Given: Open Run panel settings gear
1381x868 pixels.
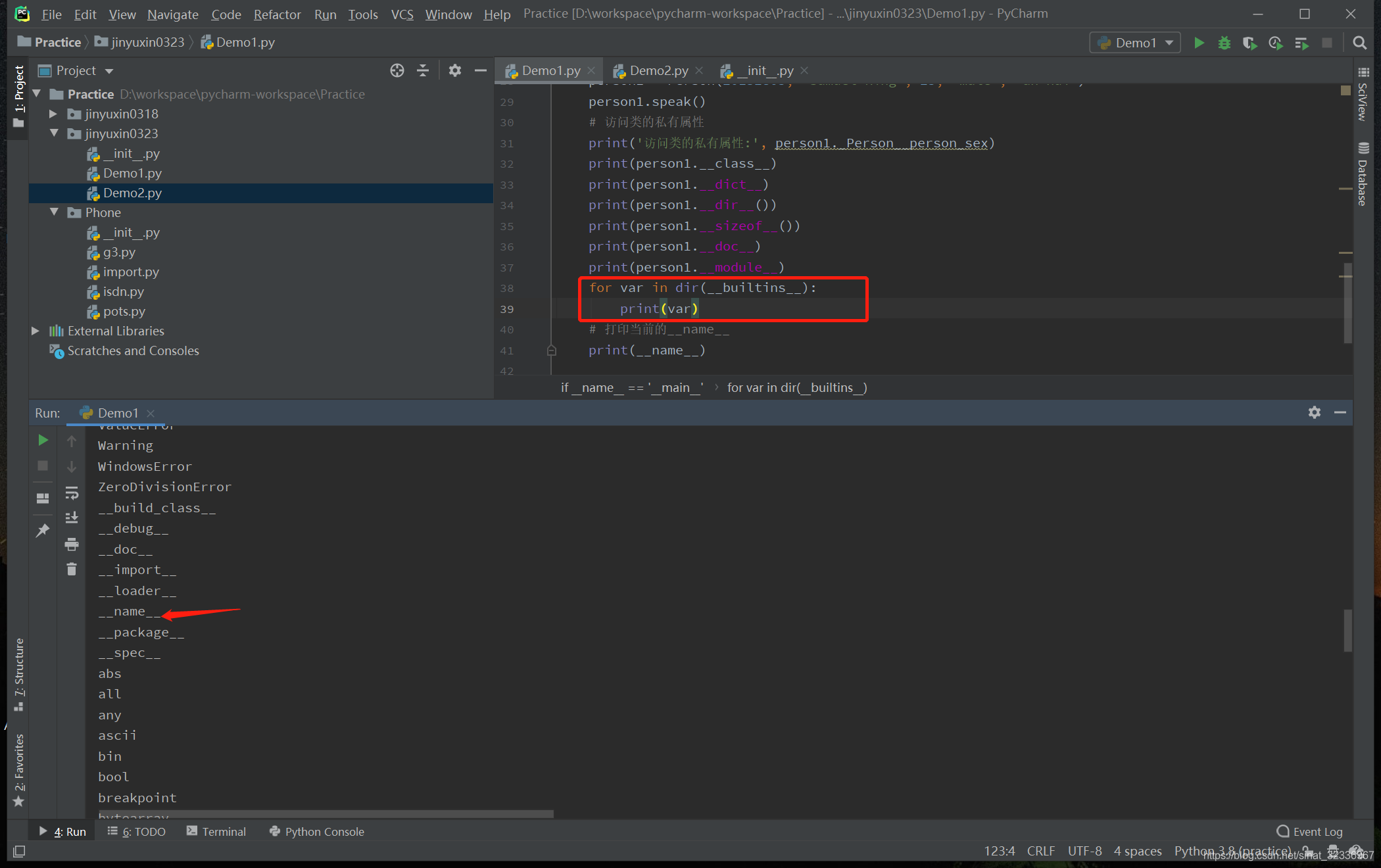Looking at the screenshot, I should [1314, 412].
